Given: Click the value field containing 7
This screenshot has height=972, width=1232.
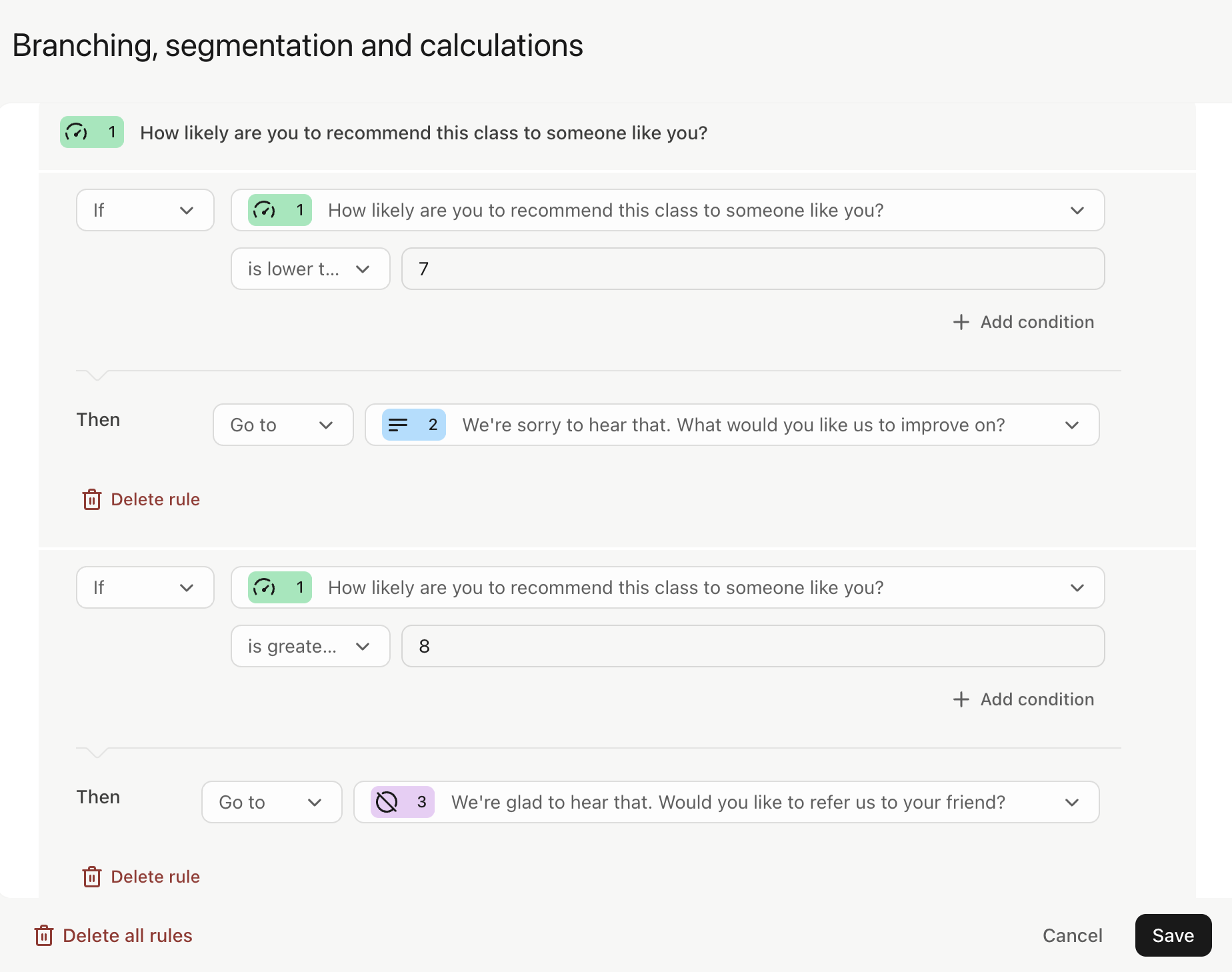Looking at the screenshot, I should coord(753,269).
